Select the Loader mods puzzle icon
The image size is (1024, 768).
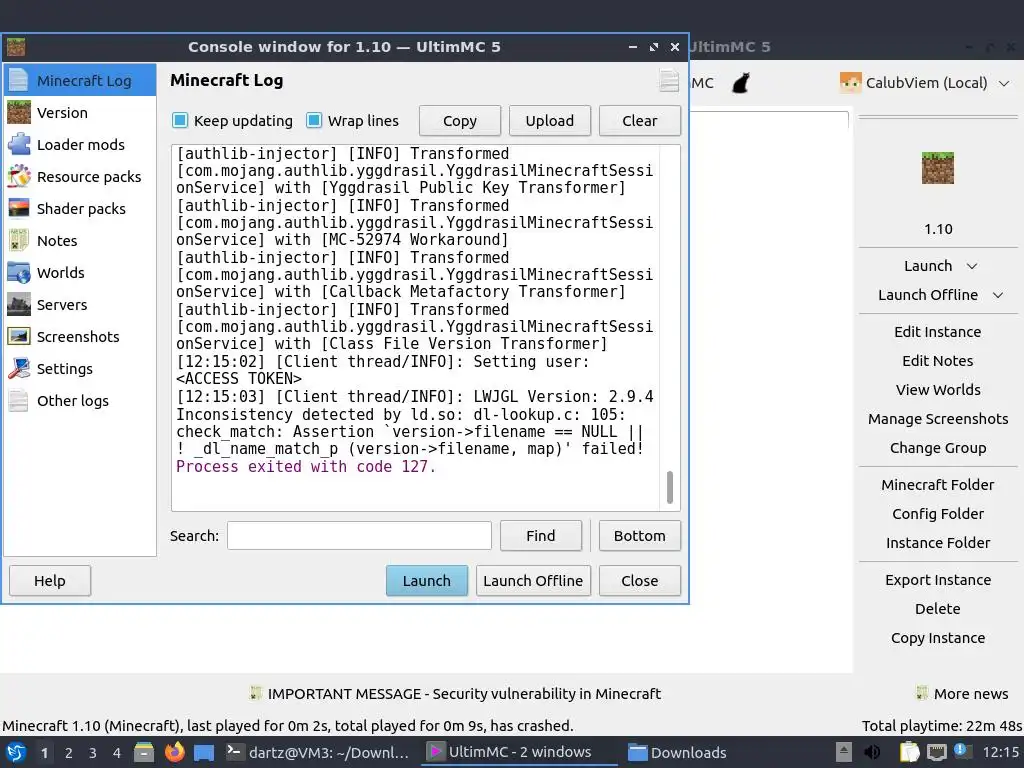[x=19, y=144]
